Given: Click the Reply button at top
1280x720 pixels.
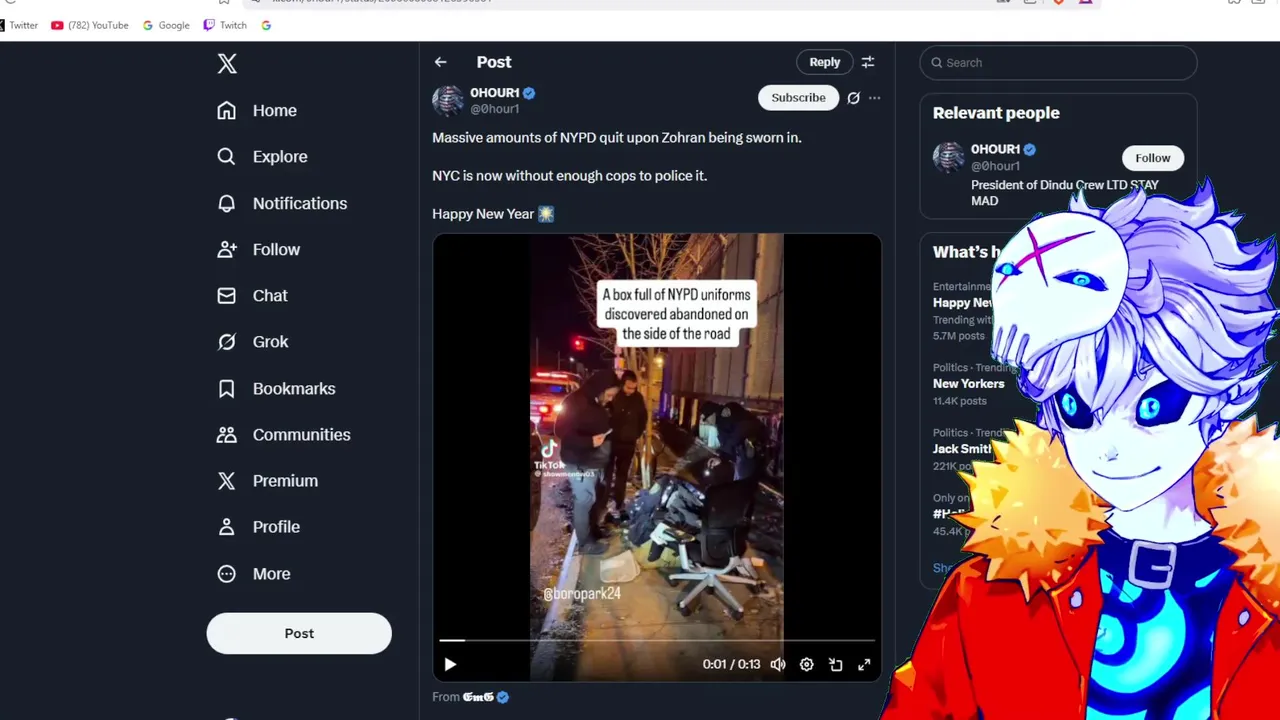Looking at the screenshot, I should point(824,62).
